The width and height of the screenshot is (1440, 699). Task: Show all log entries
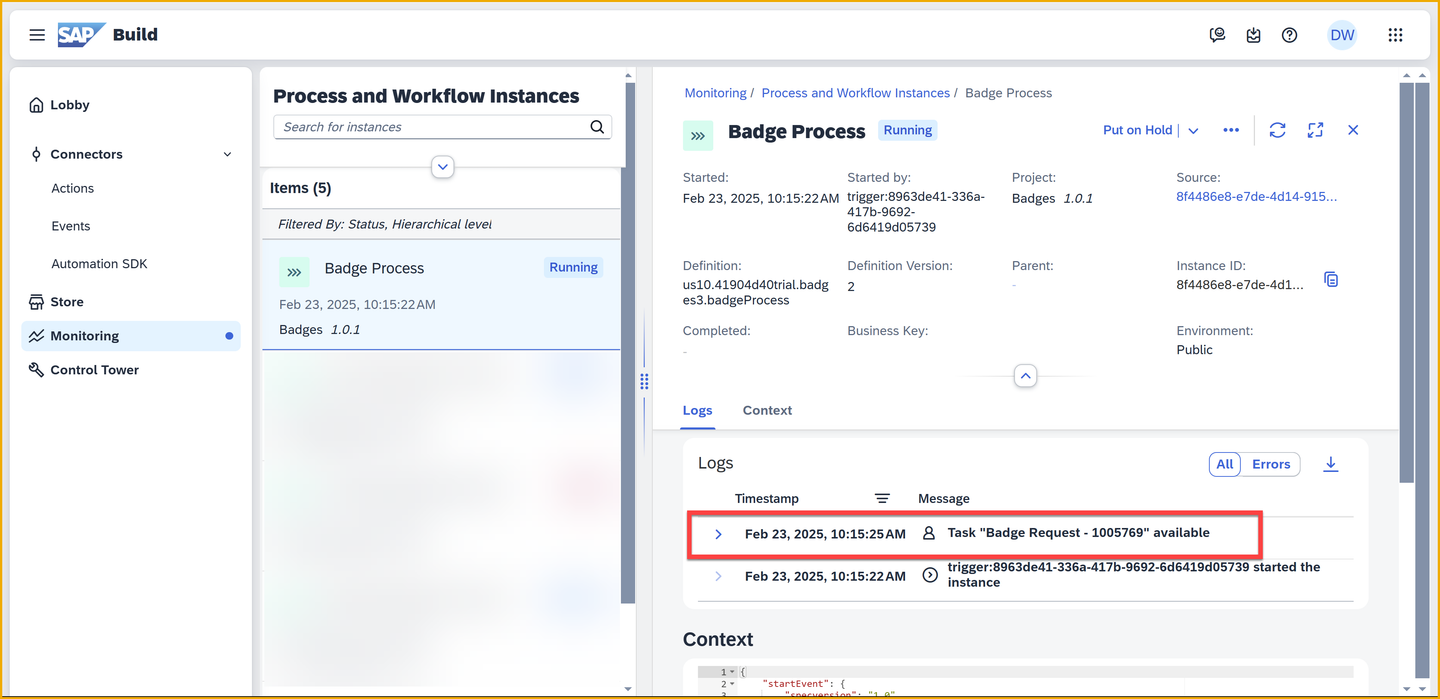(1225, 464)
